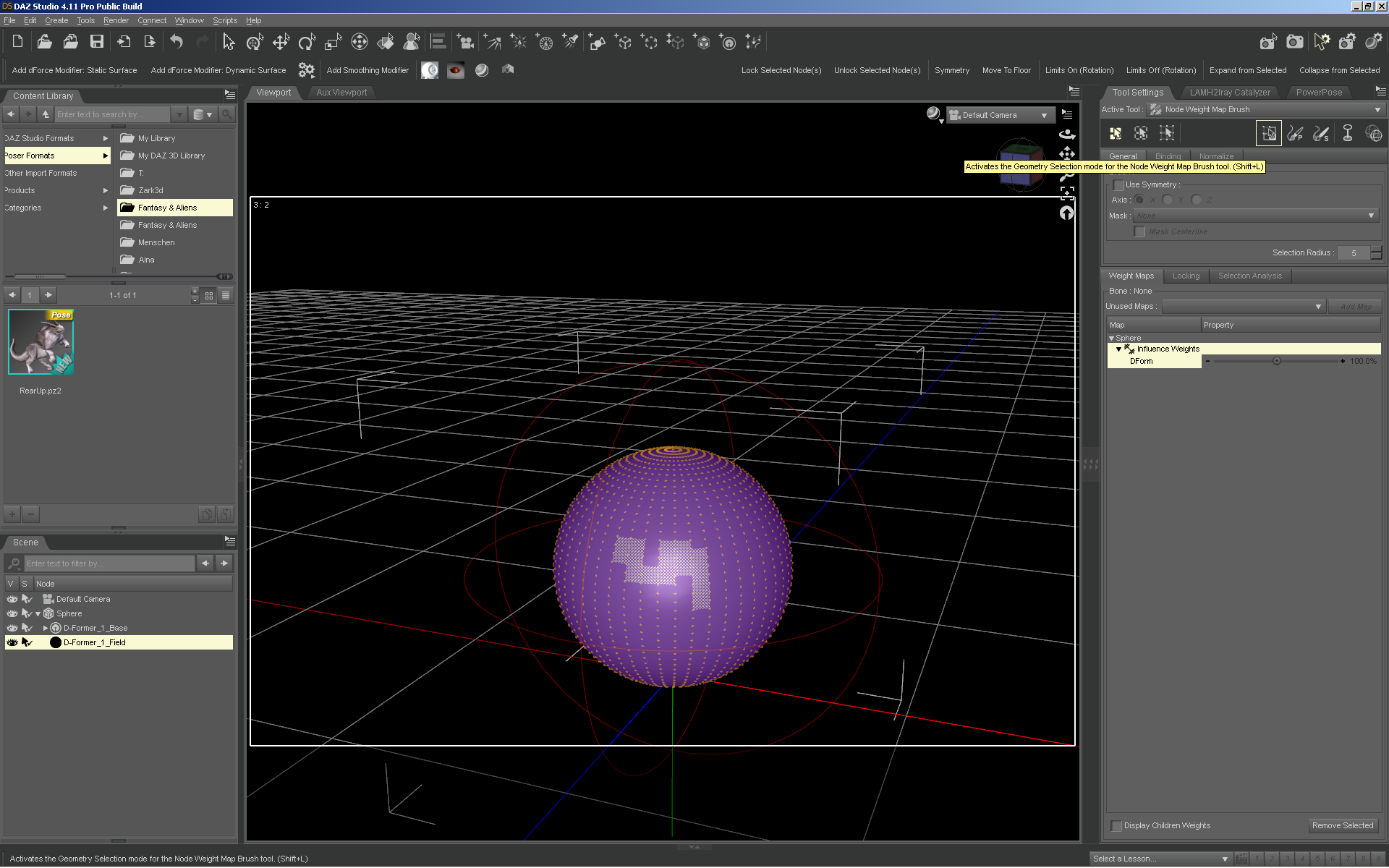Select the Node Selection arrow tool
This screenshot has height=868, width=1389.
coord(229,42)
